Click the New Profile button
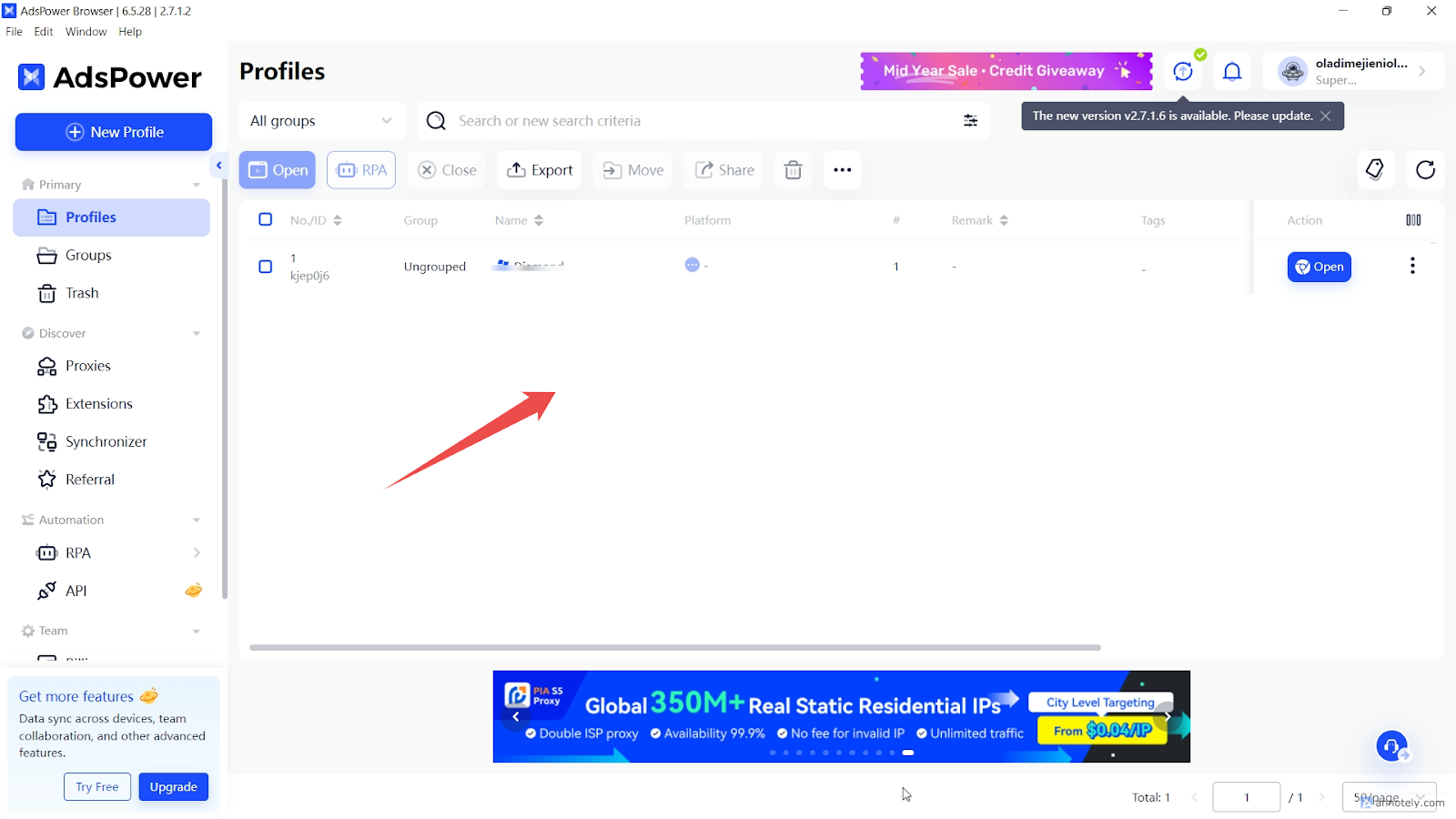 [x=114, y=132]
